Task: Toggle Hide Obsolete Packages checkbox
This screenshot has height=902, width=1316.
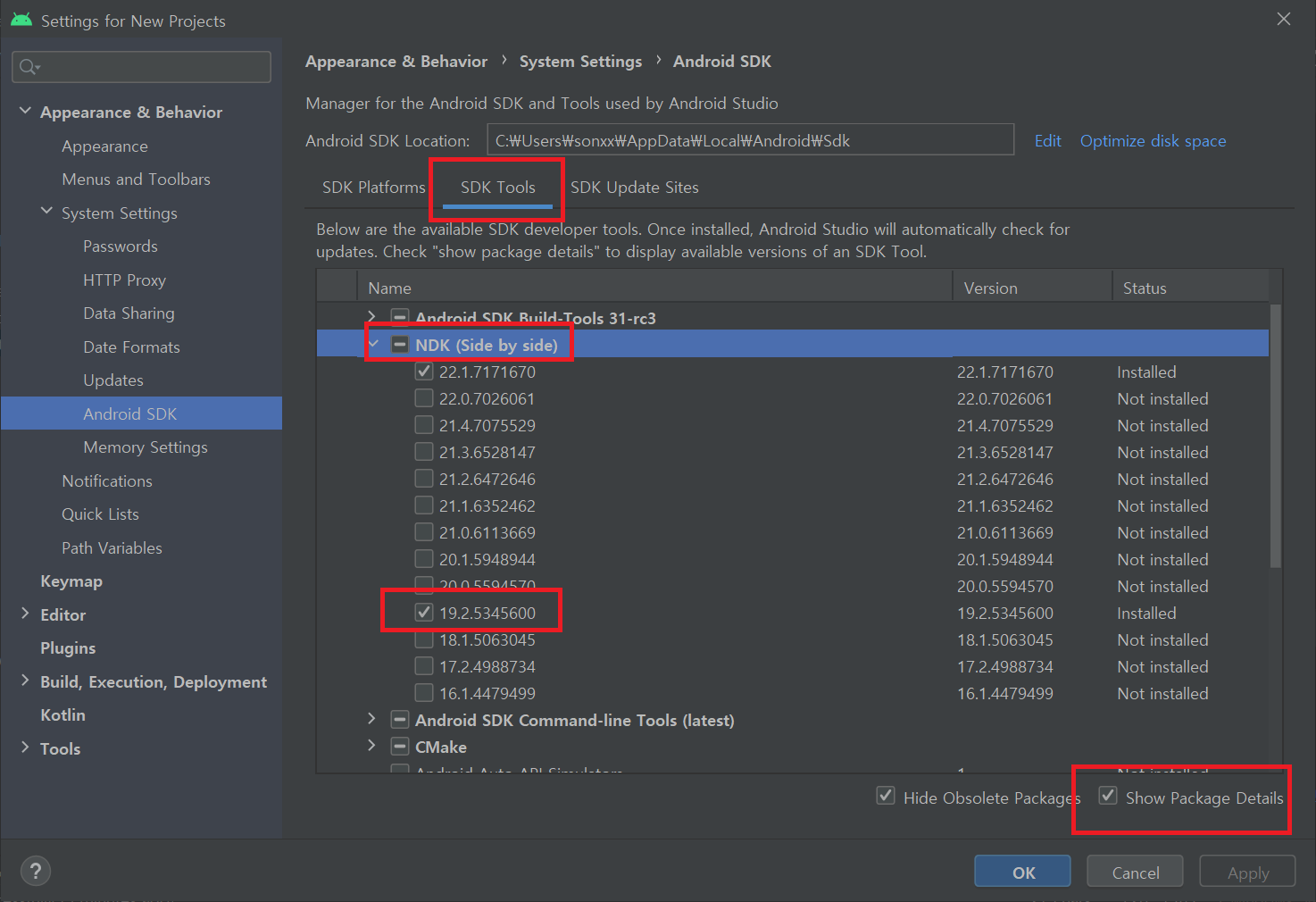Action: tap(886, 796)
